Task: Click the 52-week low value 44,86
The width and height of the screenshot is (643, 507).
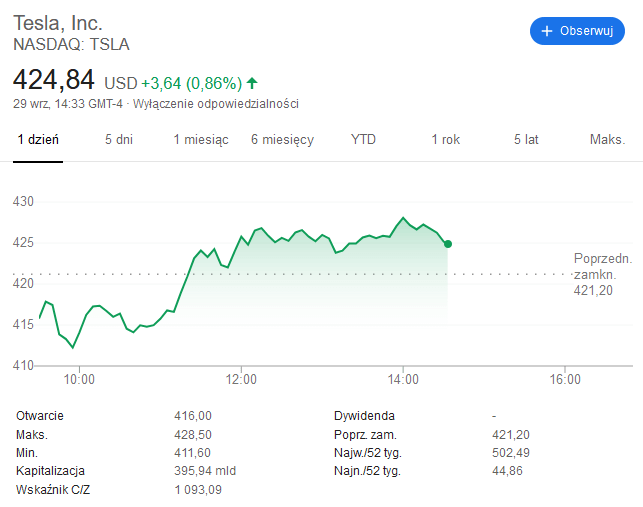Action: pos(507,470)
